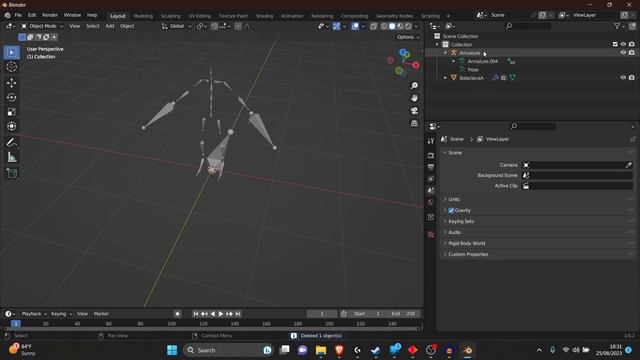Open the Keying dropdown in timeline
Viewport: 640px width, 360px height.
click(x=61, y=314)
